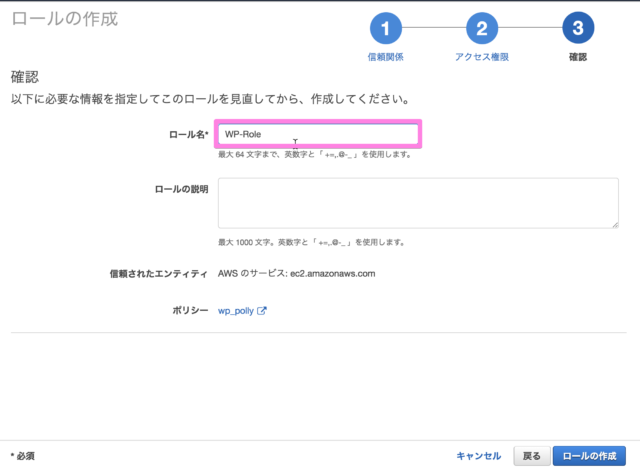The width and height of the screenshot is (640, 471).
Task: Go to the 信頼関係 step label
Action: coord(386,57)
